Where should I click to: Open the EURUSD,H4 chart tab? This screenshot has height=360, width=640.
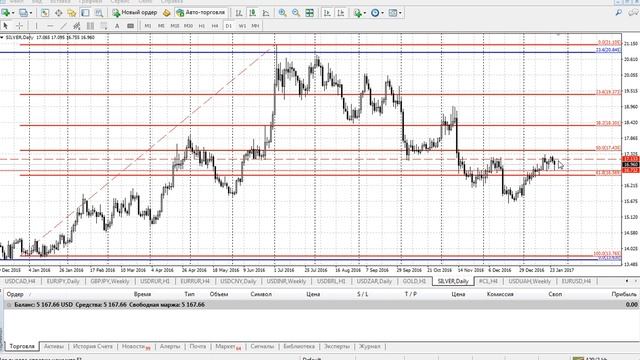(576, 281)
